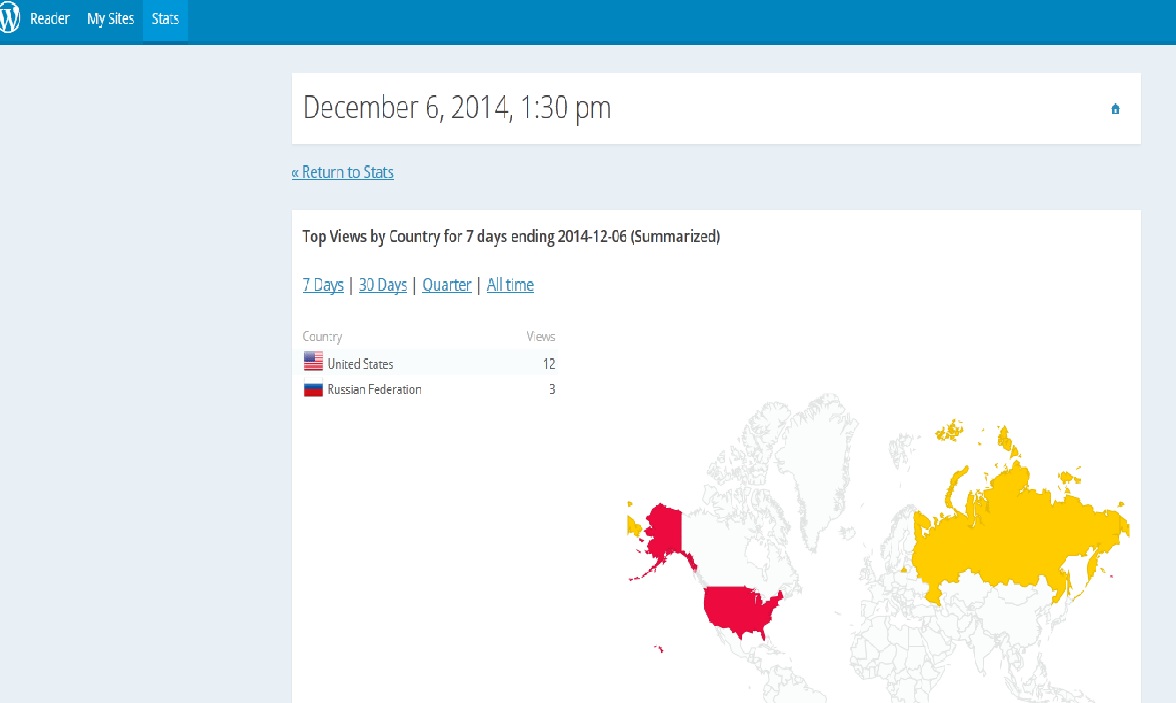The image size is (1176, 703).
Task: Click the United States flag icon
Action: point(313,364)
